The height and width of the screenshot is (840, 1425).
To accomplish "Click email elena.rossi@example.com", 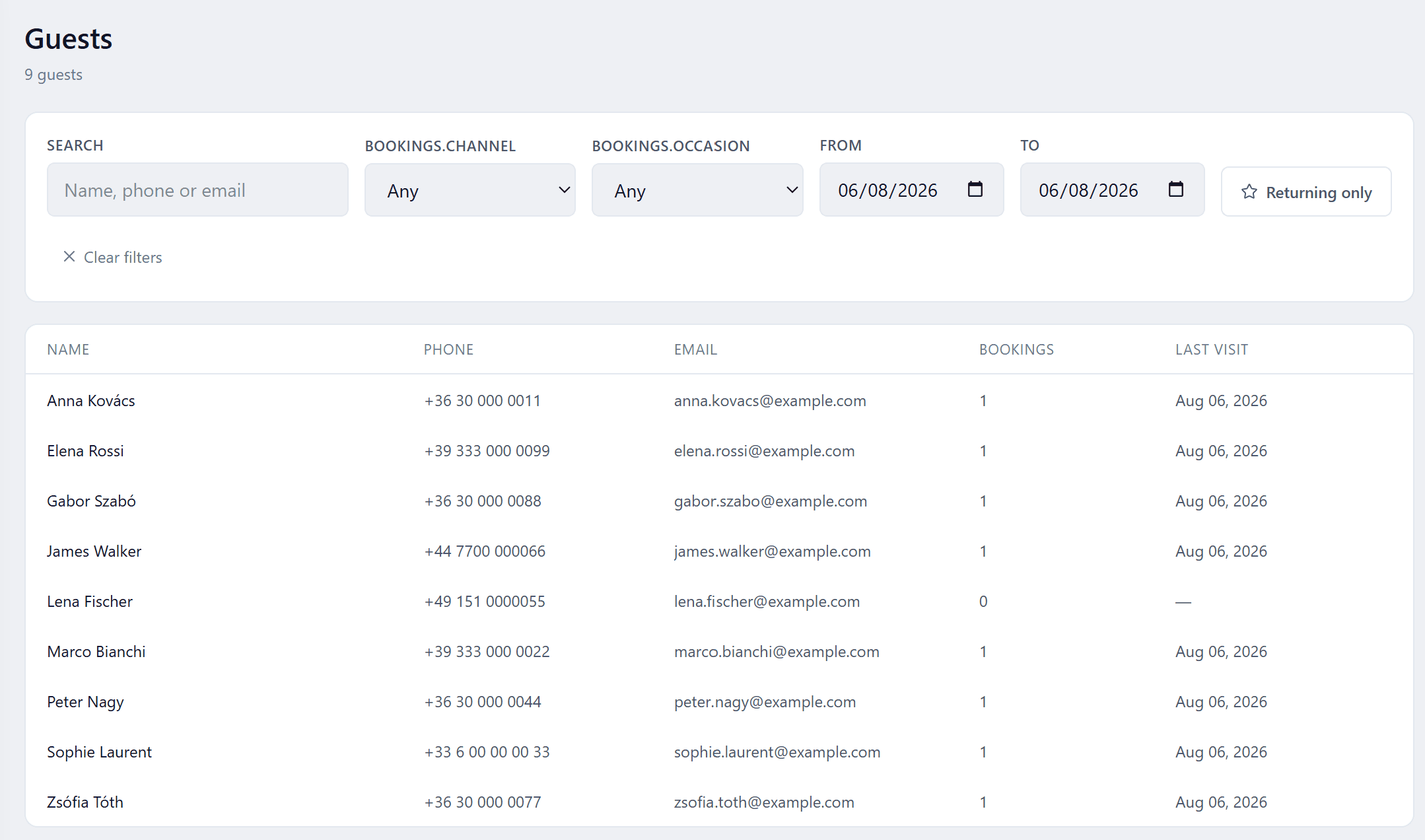I will [764, 451].
